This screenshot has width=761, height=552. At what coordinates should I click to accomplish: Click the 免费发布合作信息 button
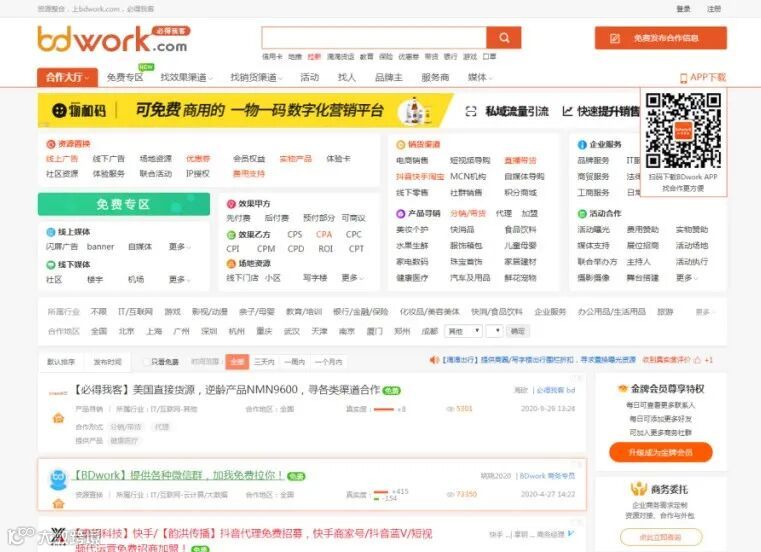661,38
